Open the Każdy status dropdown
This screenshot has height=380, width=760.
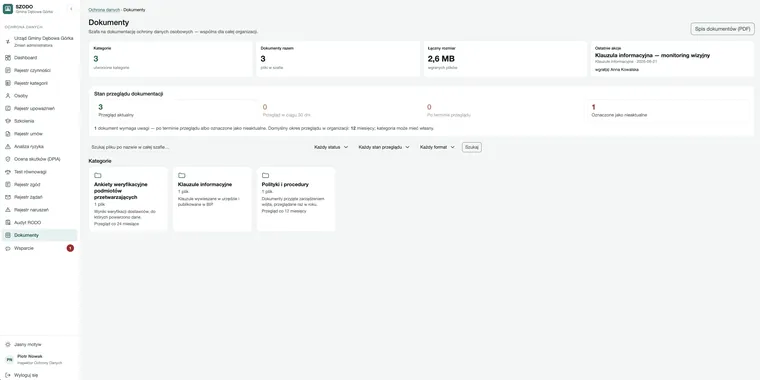coord(331,147)
